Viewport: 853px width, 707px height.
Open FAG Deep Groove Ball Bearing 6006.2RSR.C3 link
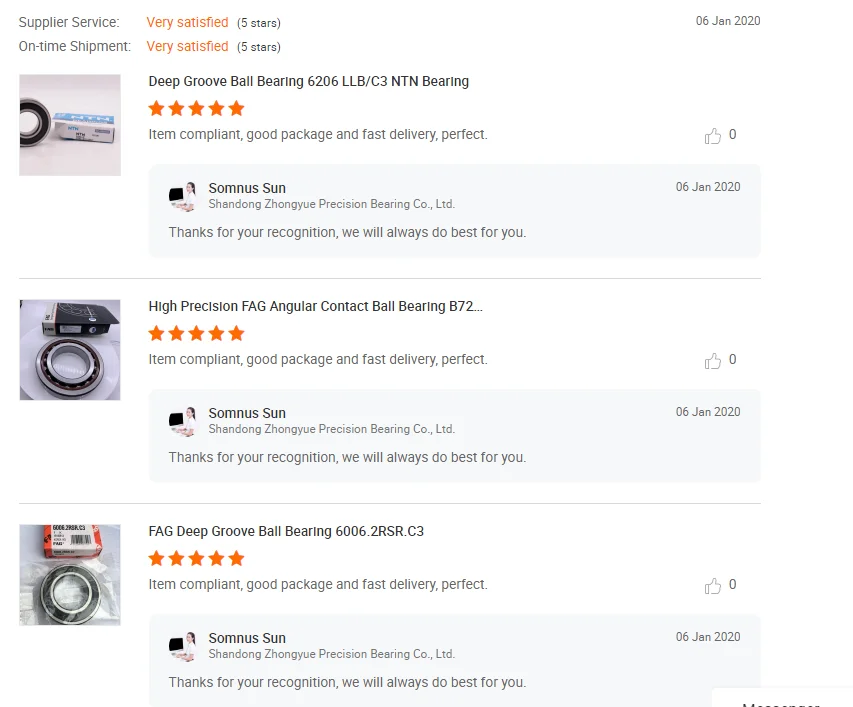[x=286, y=531]
